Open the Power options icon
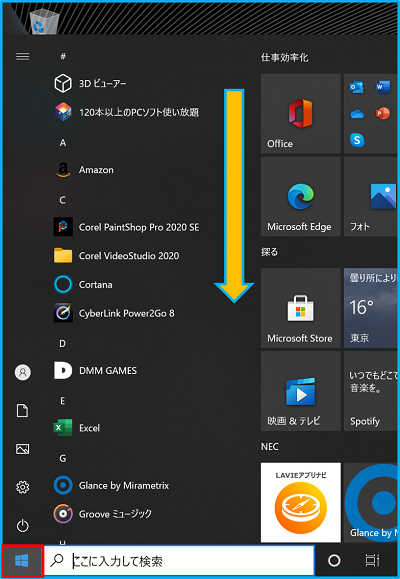Viewport: 400px width, 579px height. pos(23,525)
